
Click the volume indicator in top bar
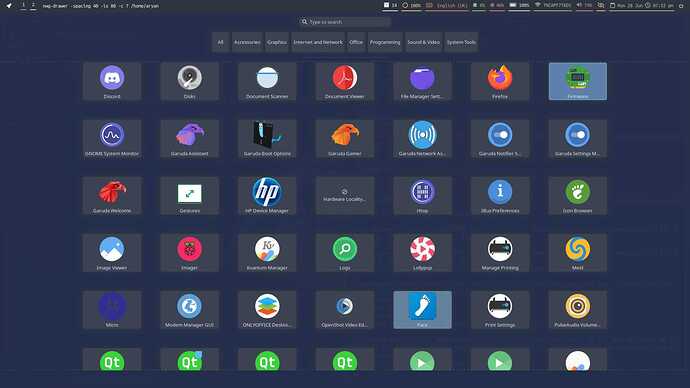point(584,6)
